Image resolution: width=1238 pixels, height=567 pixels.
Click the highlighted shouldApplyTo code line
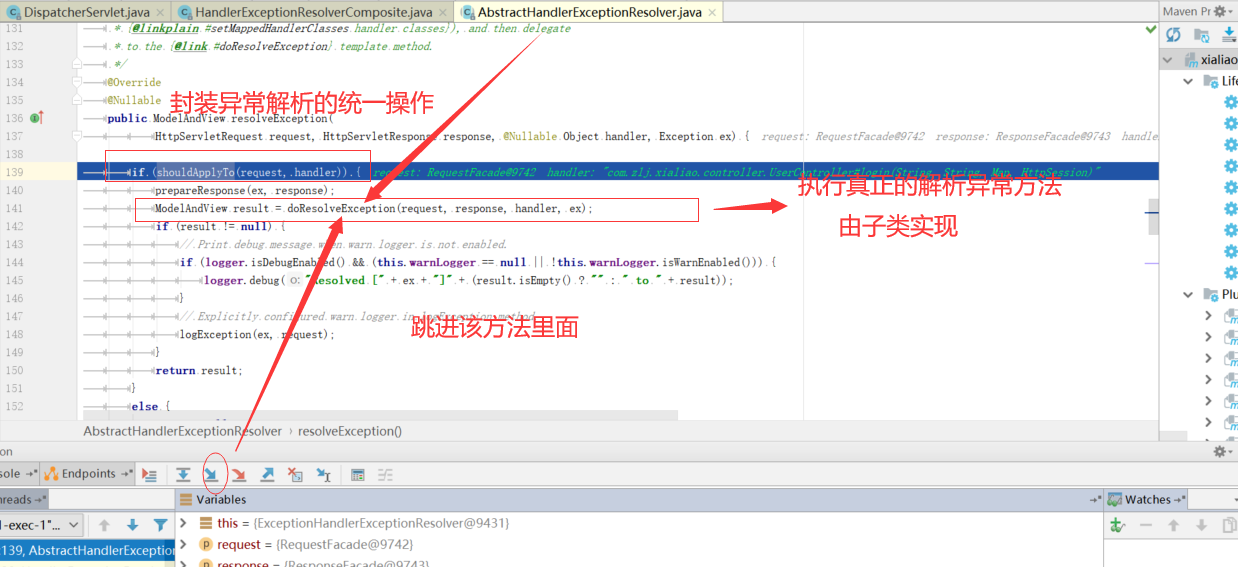pyautogui.click(x=618, y=172)
